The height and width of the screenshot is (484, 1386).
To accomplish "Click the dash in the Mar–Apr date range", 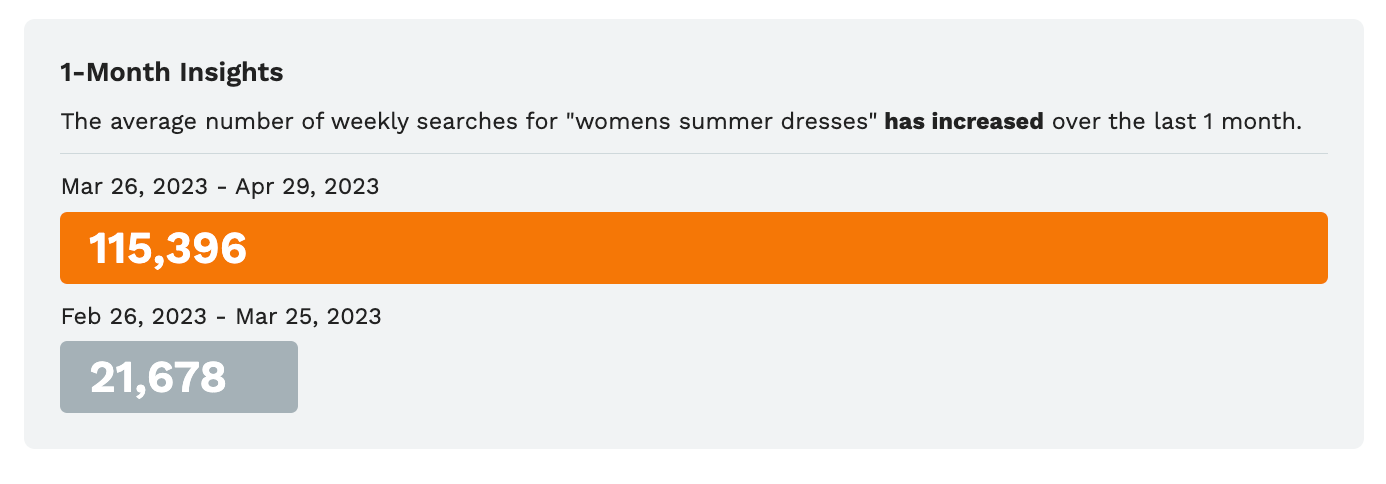I will pyautogui.click(x=223, y=187).
